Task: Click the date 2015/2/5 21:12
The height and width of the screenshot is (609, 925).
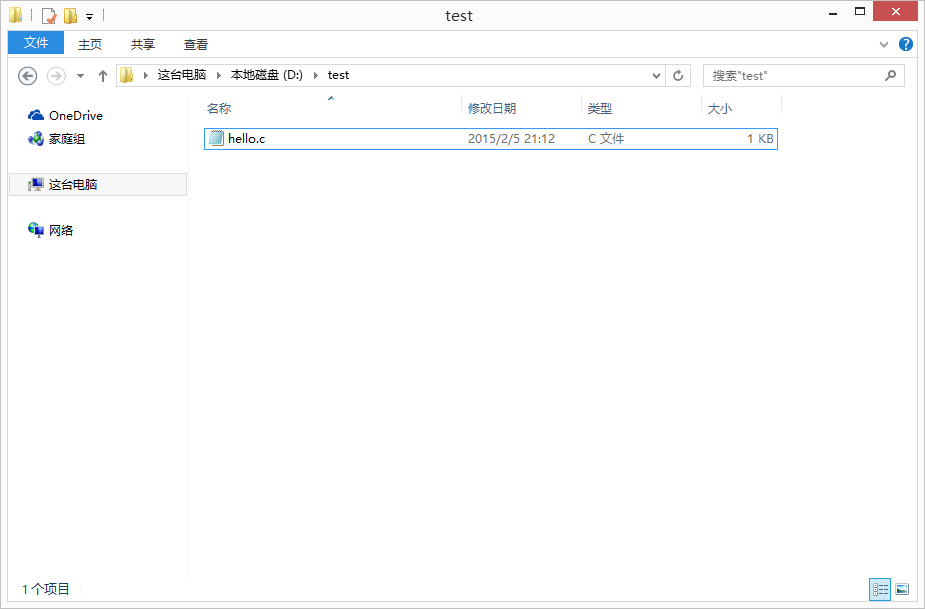Action: coord(511,139)
